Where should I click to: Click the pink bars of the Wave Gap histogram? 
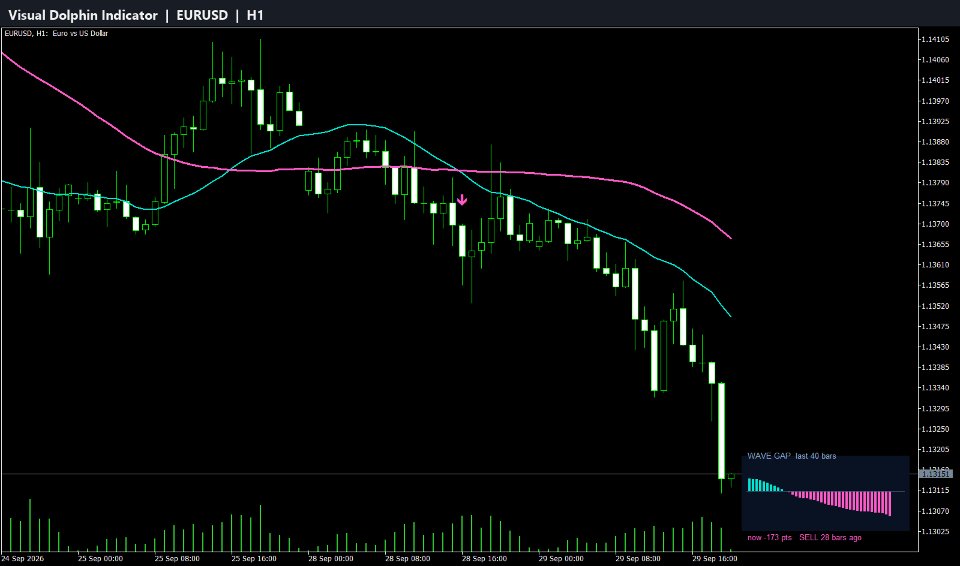[x=841, y=502]
